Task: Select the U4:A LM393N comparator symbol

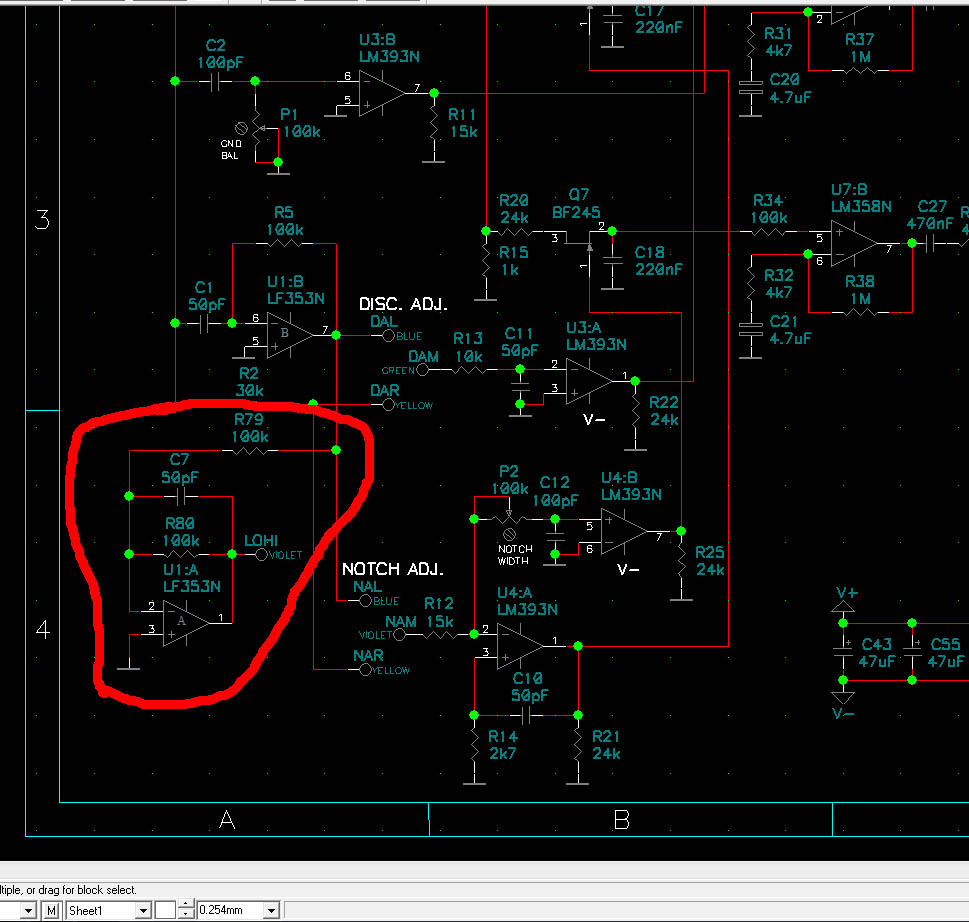Action: click(520, 646)
